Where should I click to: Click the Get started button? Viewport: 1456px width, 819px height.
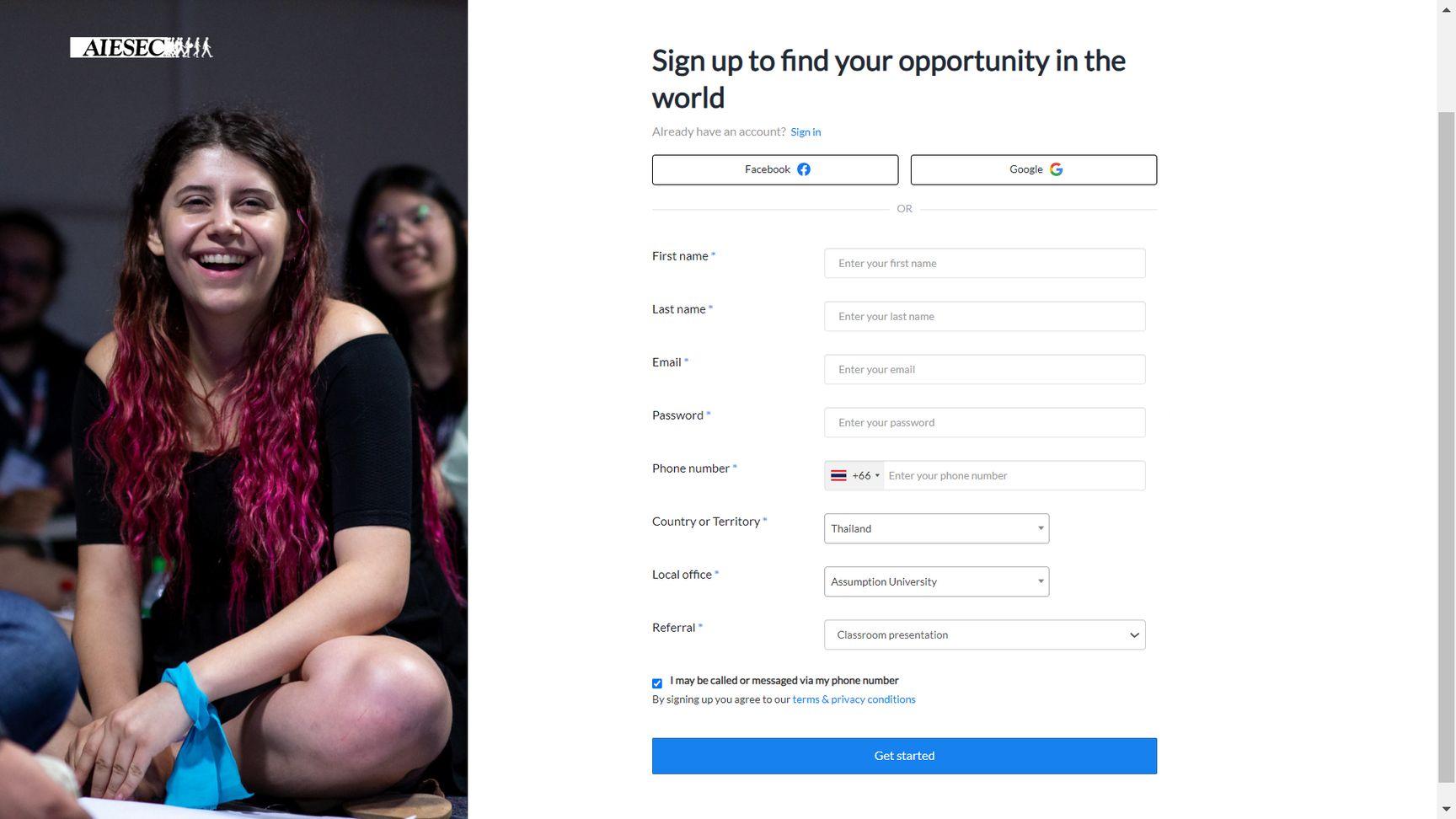click(904, 756)
